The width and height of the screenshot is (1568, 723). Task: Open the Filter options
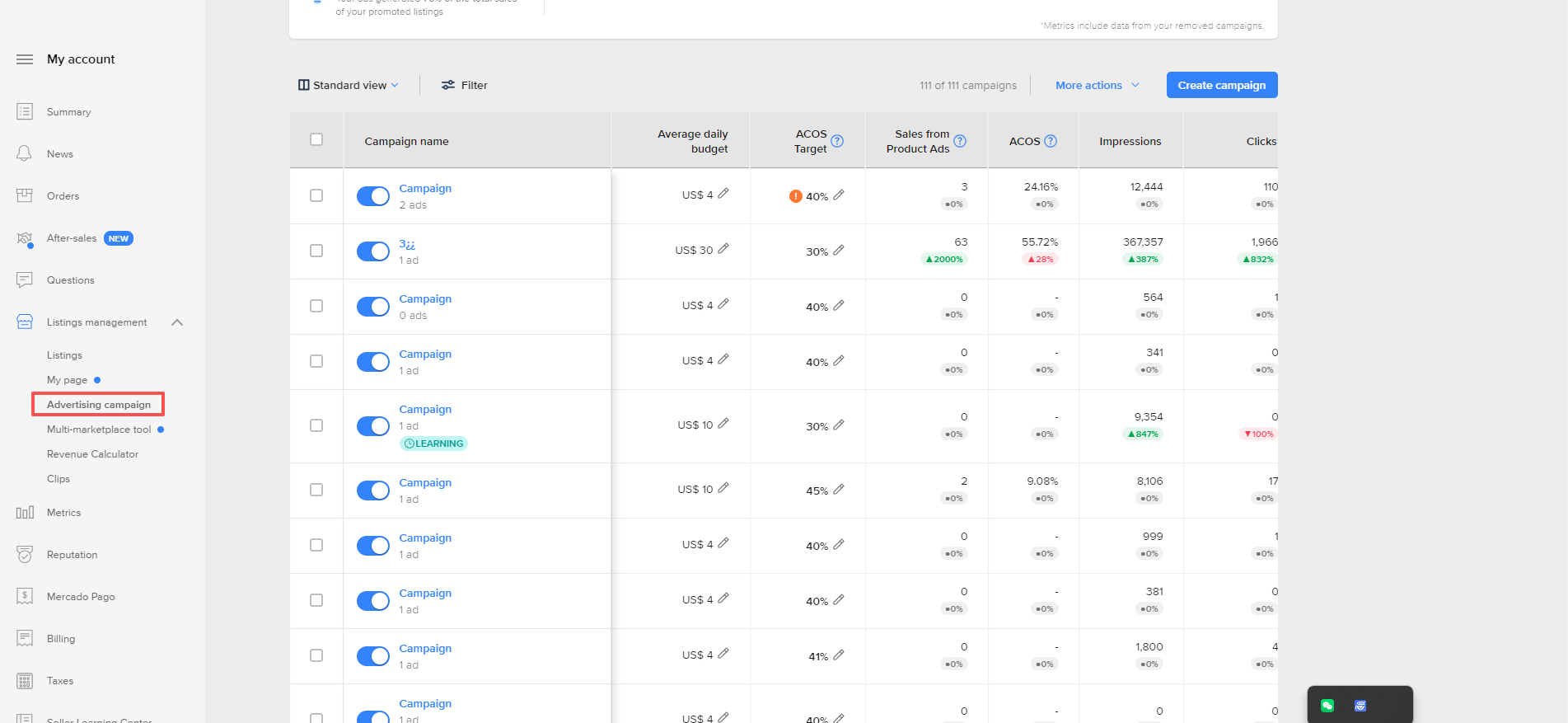[x=465, y=86]
